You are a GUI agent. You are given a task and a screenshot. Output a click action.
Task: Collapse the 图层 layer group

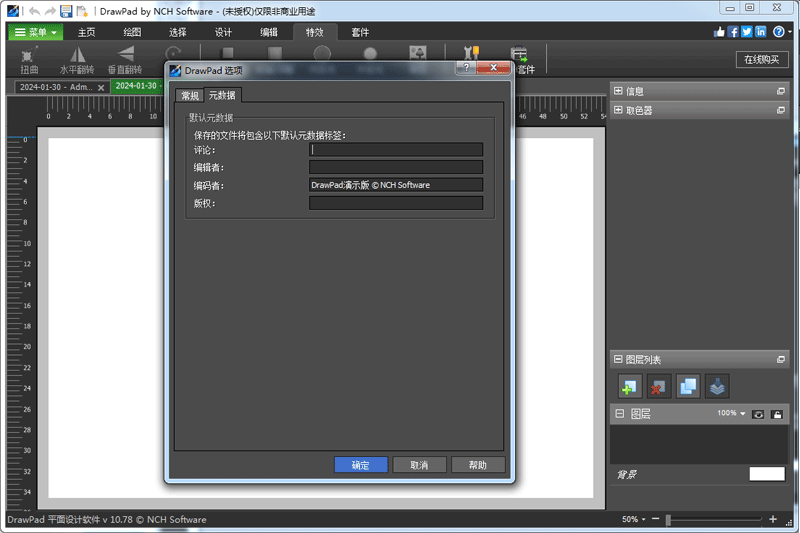pos(619,413)
